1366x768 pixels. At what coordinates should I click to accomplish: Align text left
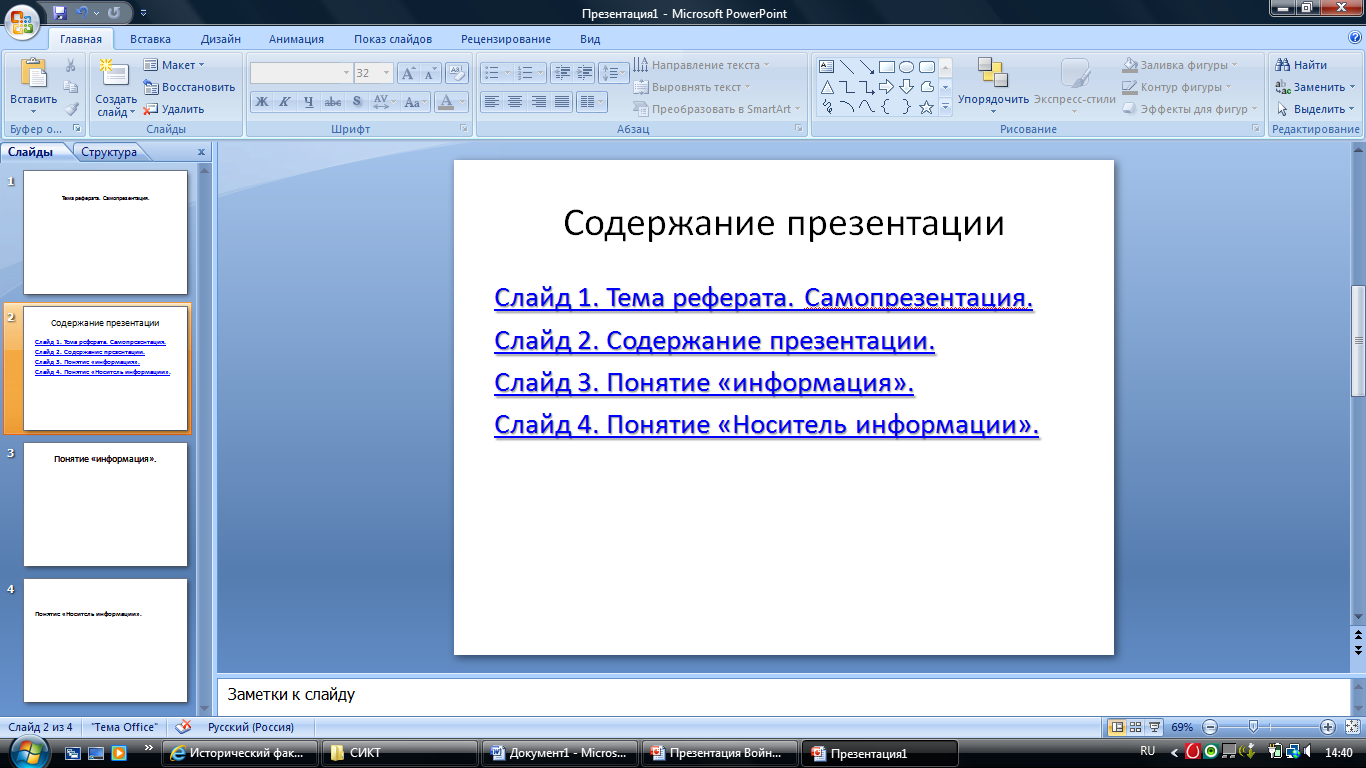tap(491, 102)
